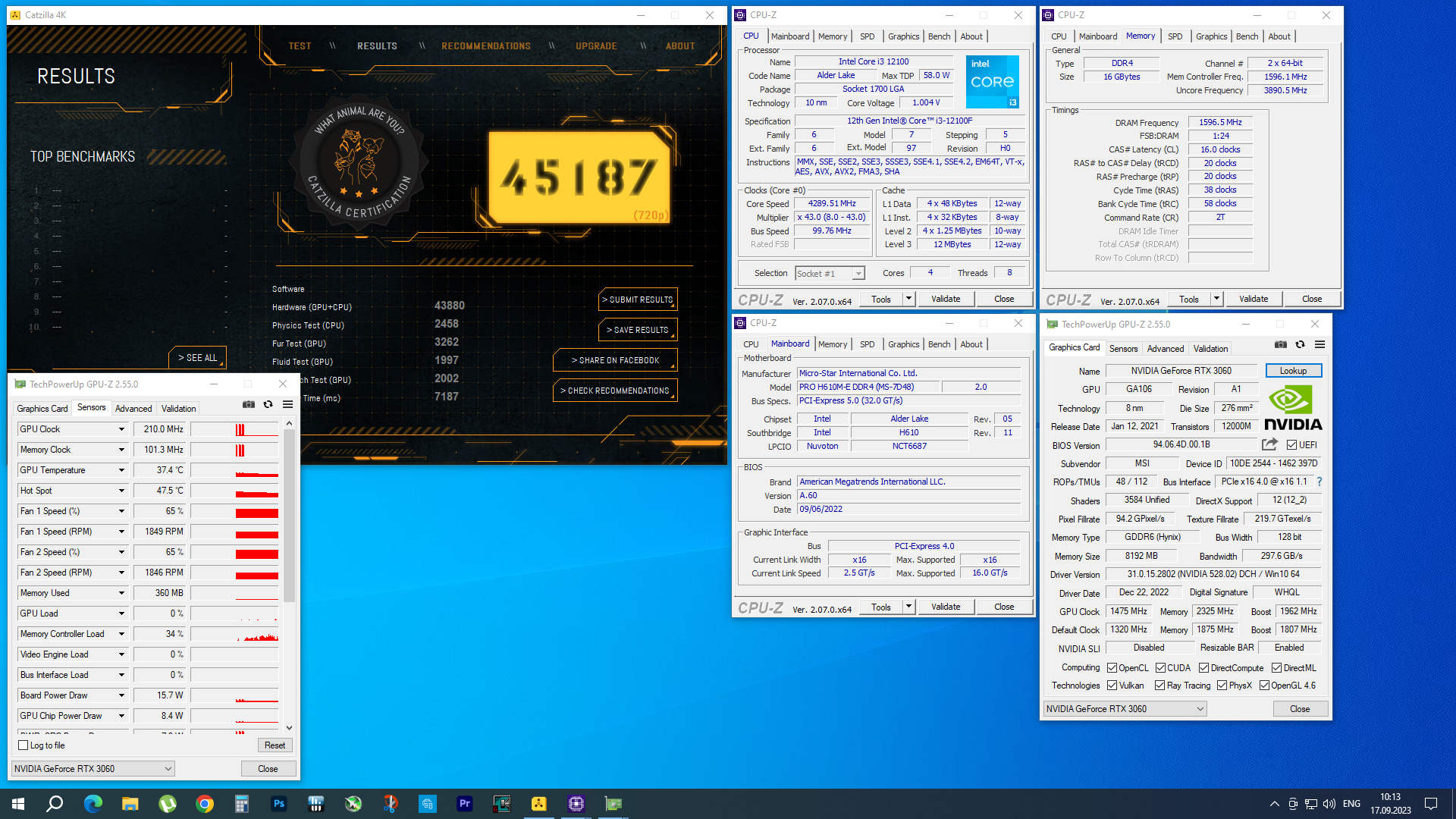Open GPU selector dropdown in GPU-Z Graphics Card window

[1125, 709]
